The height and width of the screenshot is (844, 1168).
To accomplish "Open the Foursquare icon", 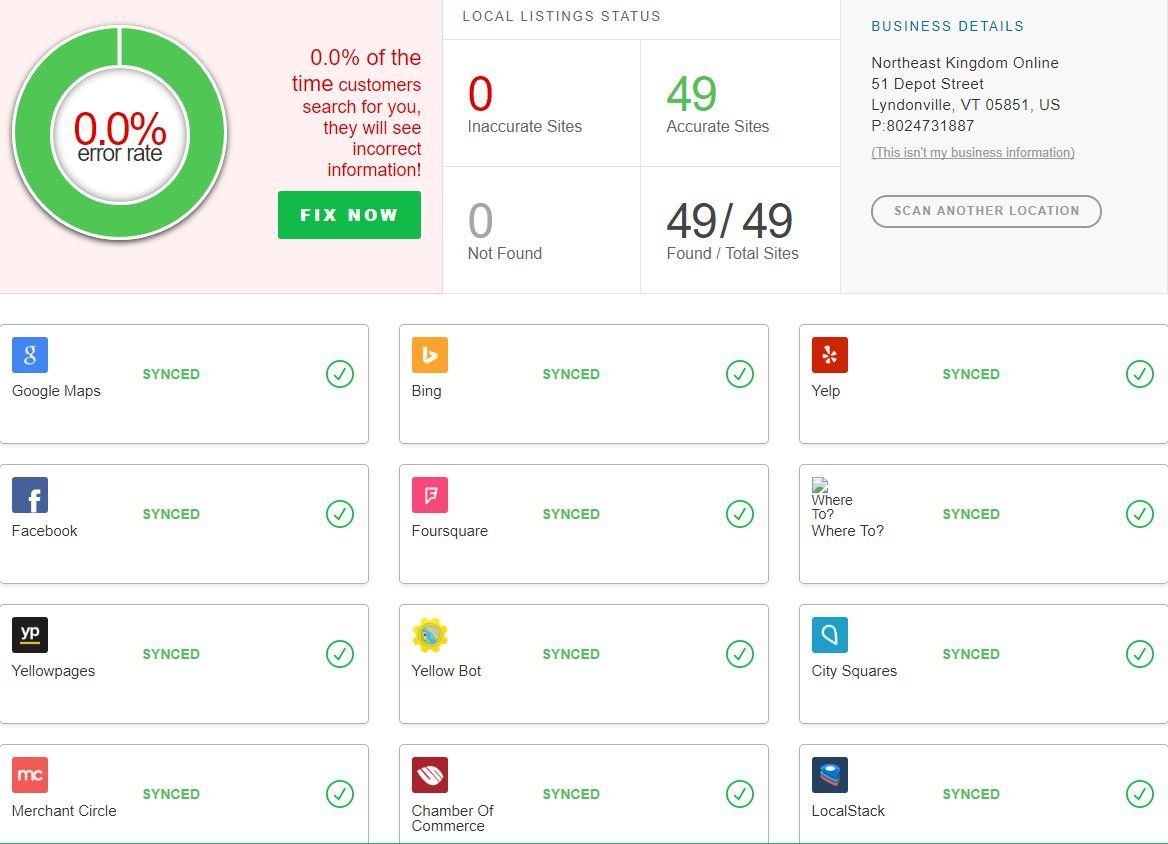I will click(430, 495).
